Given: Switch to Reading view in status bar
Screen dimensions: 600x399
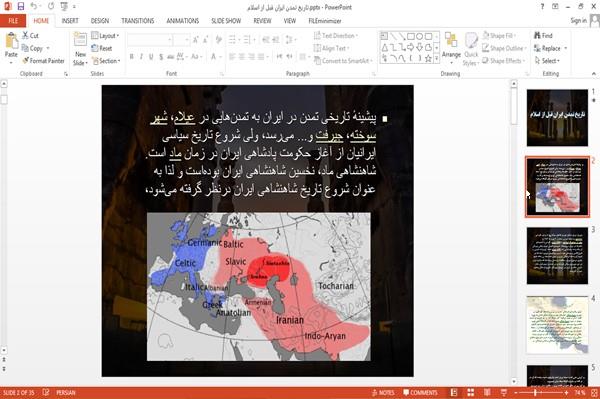Looking at the screenshot, I should 487,392.
